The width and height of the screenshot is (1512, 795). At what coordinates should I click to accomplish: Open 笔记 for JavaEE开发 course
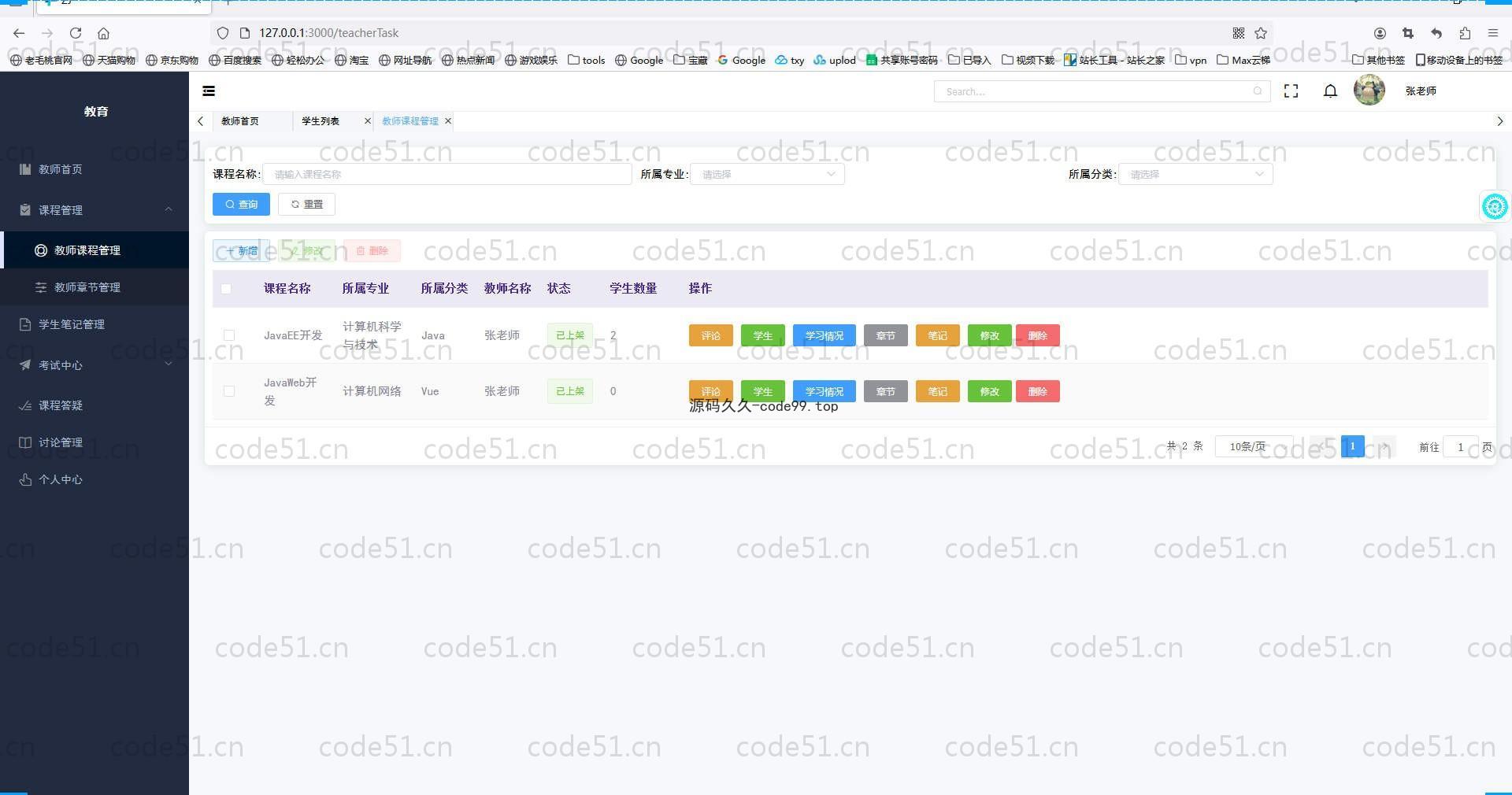point(937,335)
